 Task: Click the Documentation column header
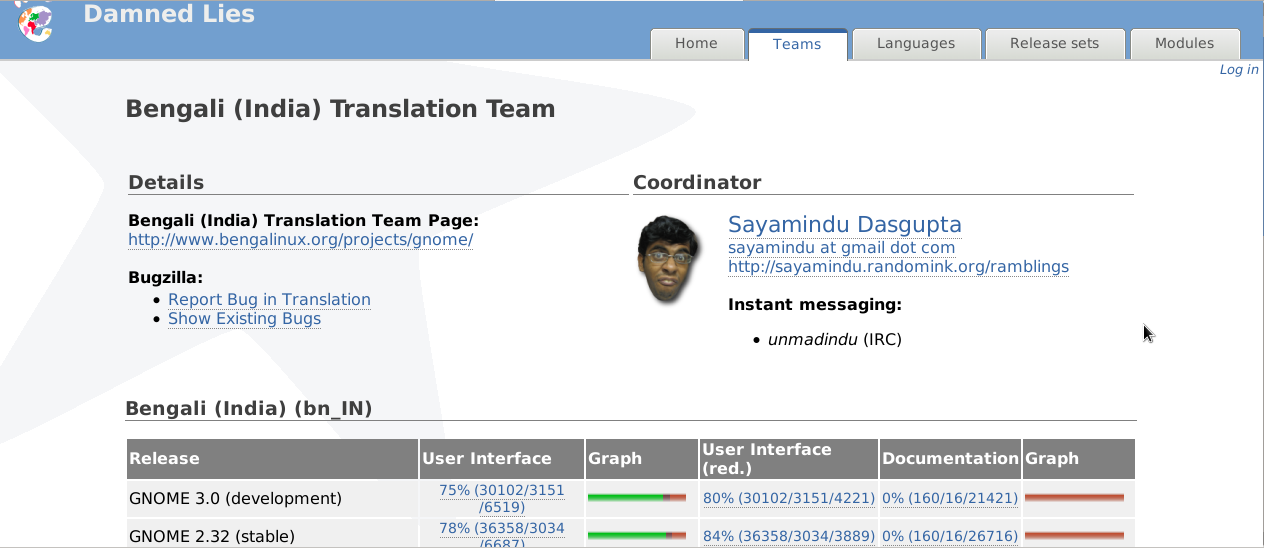(950, 459)
